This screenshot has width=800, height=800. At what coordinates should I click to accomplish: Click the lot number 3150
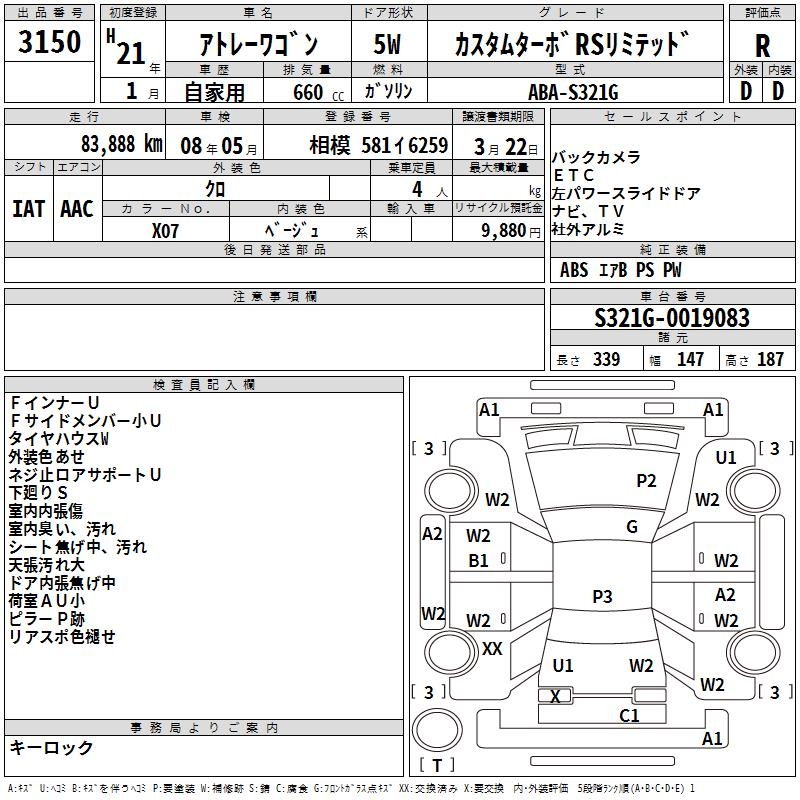click(49, 42)
